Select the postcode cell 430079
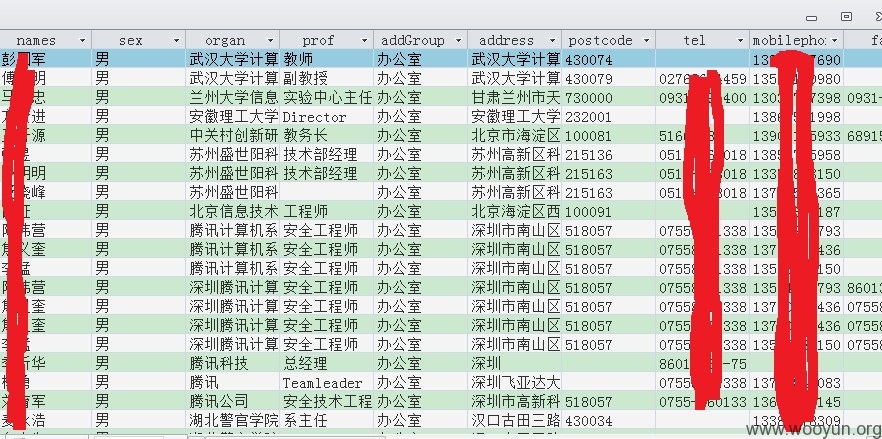The image size is (882, 439). point(608,78)
